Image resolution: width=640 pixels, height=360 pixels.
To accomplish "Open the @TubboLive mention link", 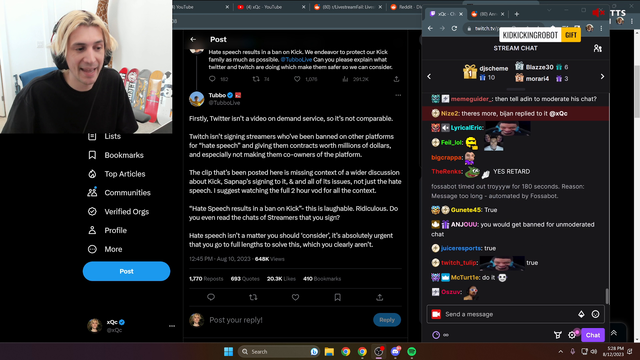I will pyautogui.click(x=296, y=60).
